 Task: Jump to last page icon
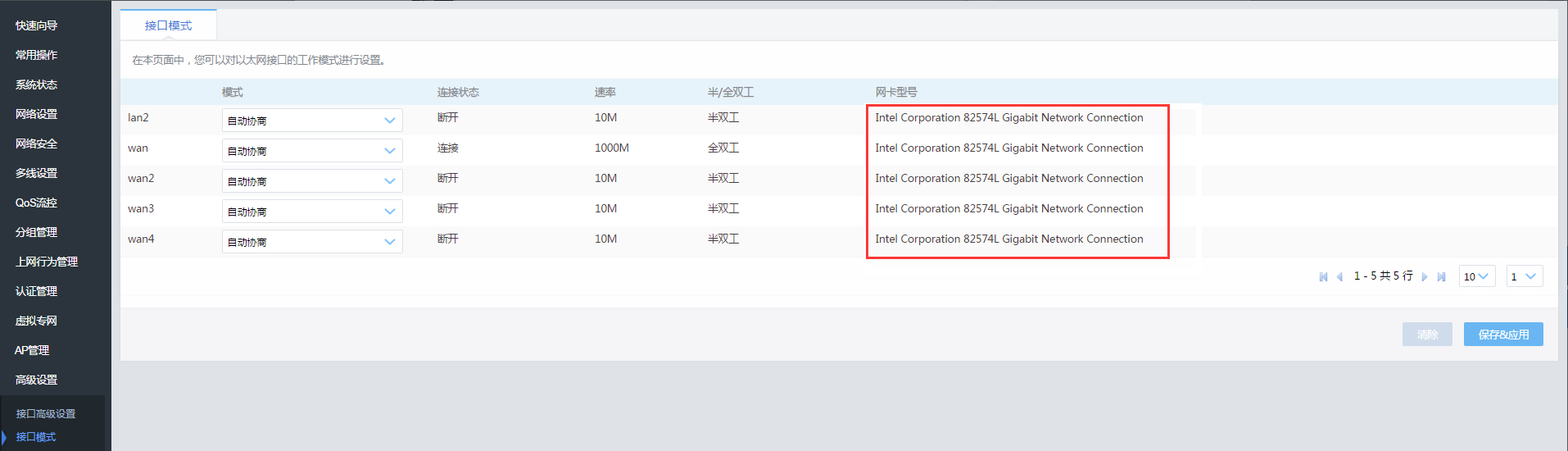point(1441,277)
